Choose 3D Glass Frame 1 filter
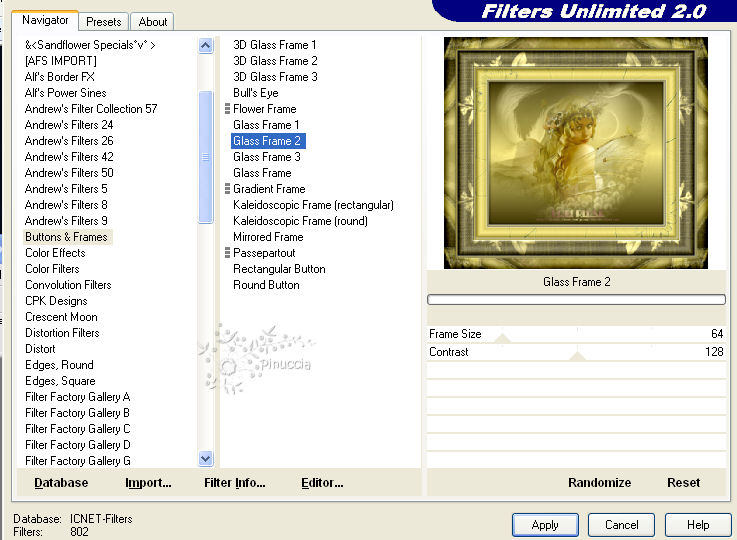Screen dimensions: 737x540 [274, 45]
